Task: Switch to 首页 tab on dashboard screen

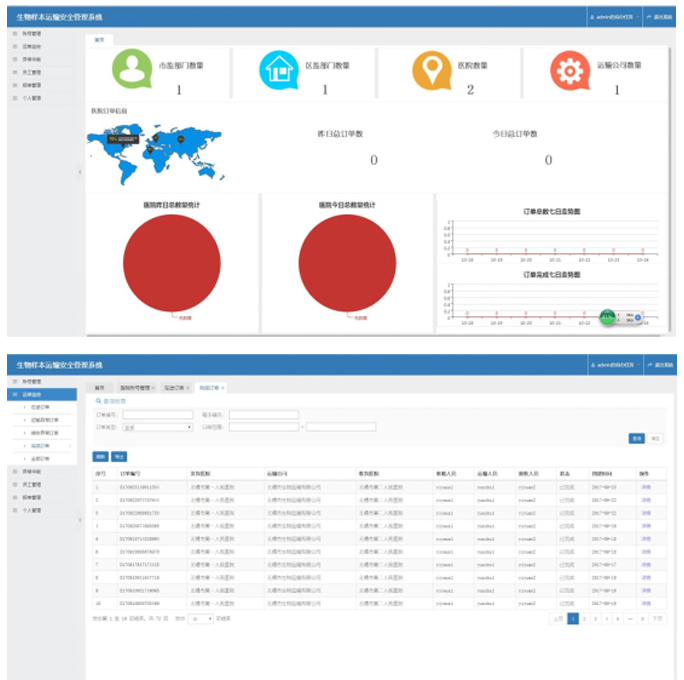Action: (x=99, y=40)
